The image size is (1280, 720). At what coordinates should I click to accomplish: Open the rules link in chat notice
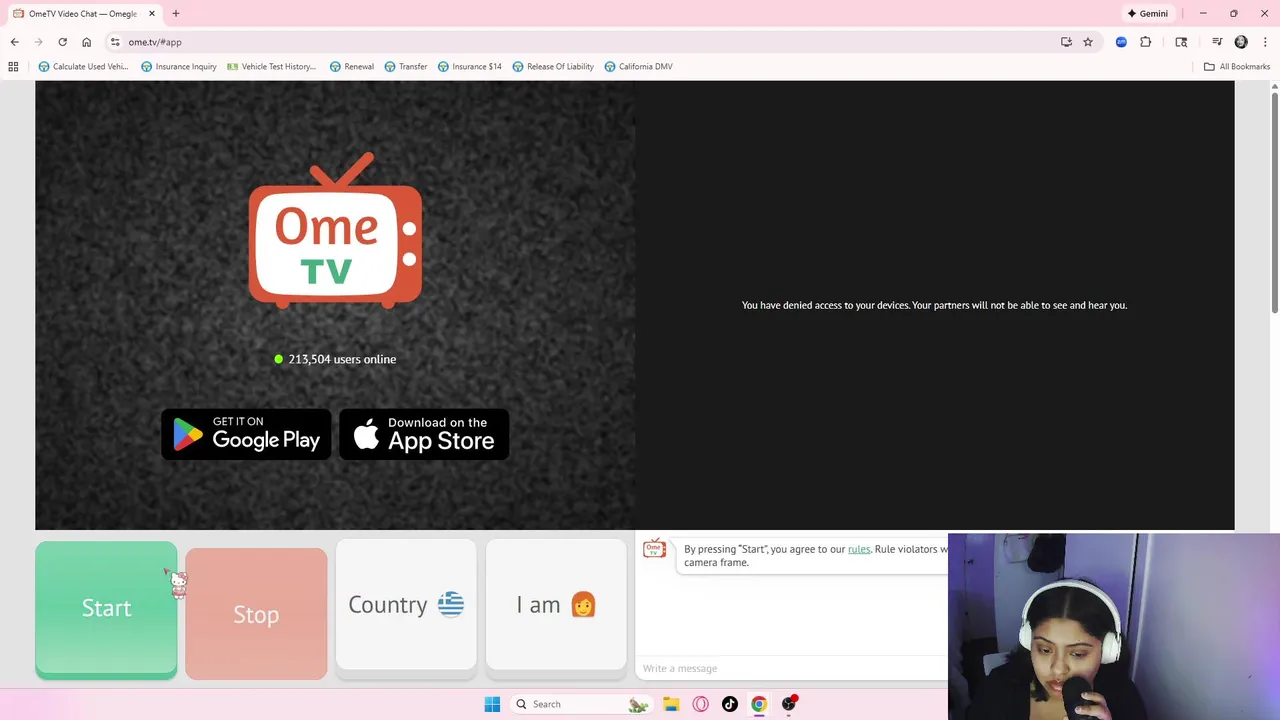pos(859,549)
